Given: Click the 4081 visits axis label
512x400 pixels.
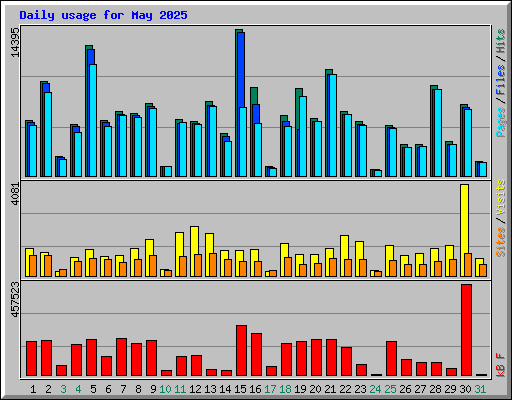Looking at the screenshot, I should click(x=15, y=194).
